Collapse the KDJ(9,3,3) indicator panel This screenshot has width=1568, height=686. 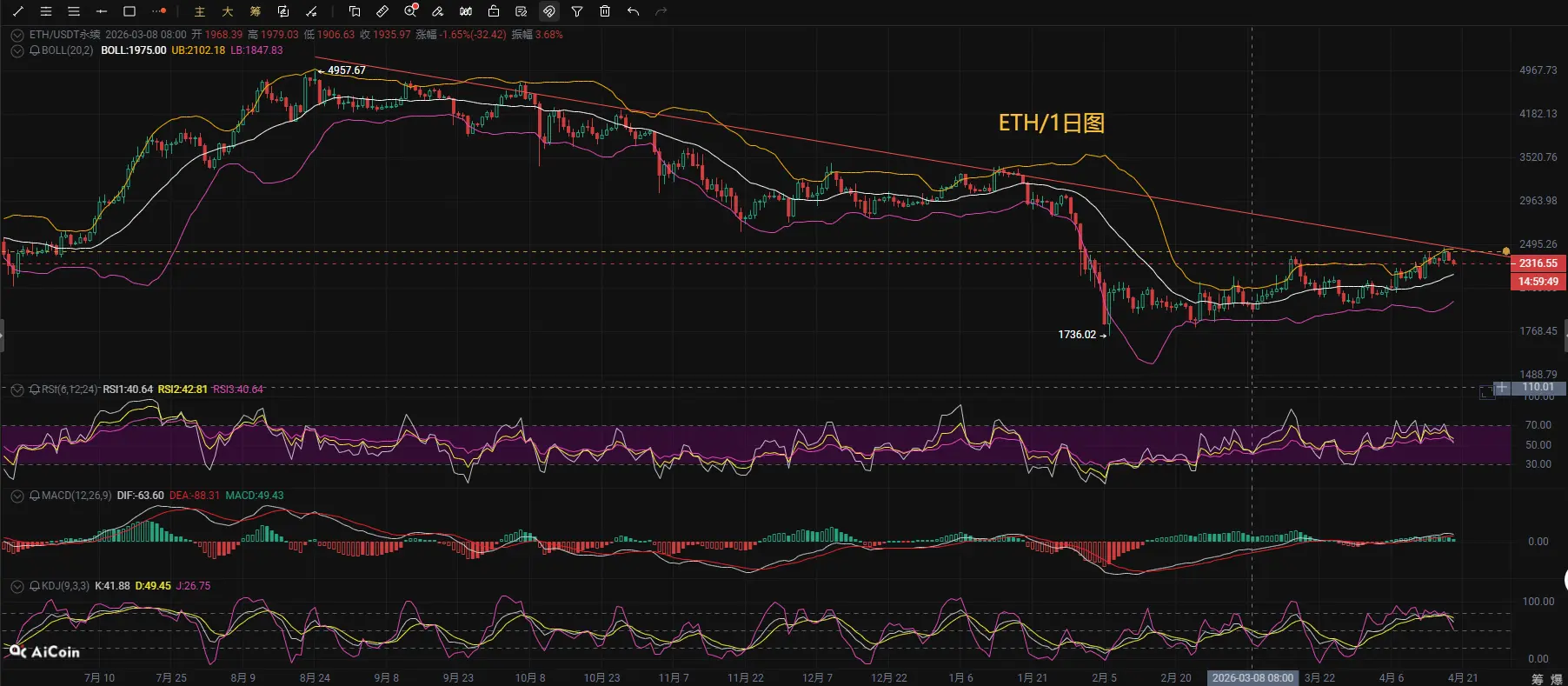tap(17, 587)
